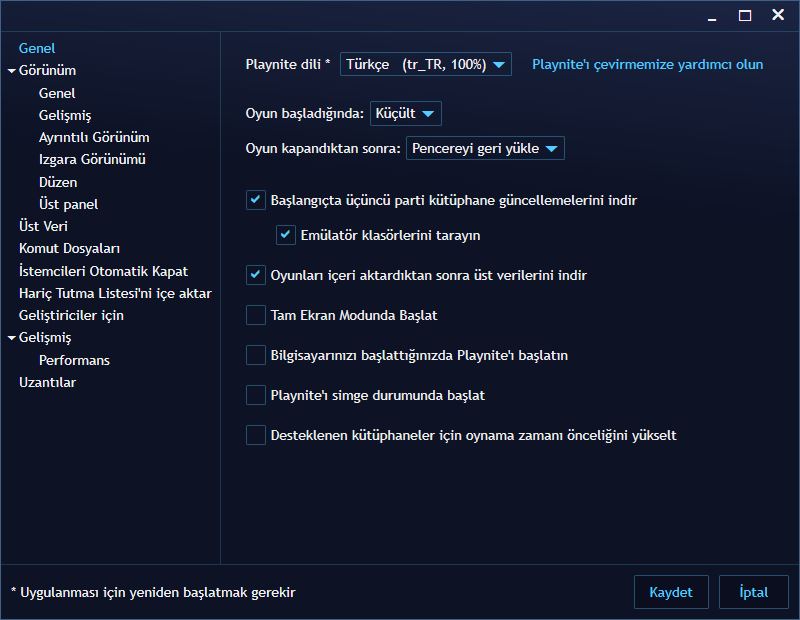This screenshot has width=800, height=620.
Task: Toggle Emülatör klasörlerini tarayın checkbox
Action: (x=286, y=235)
